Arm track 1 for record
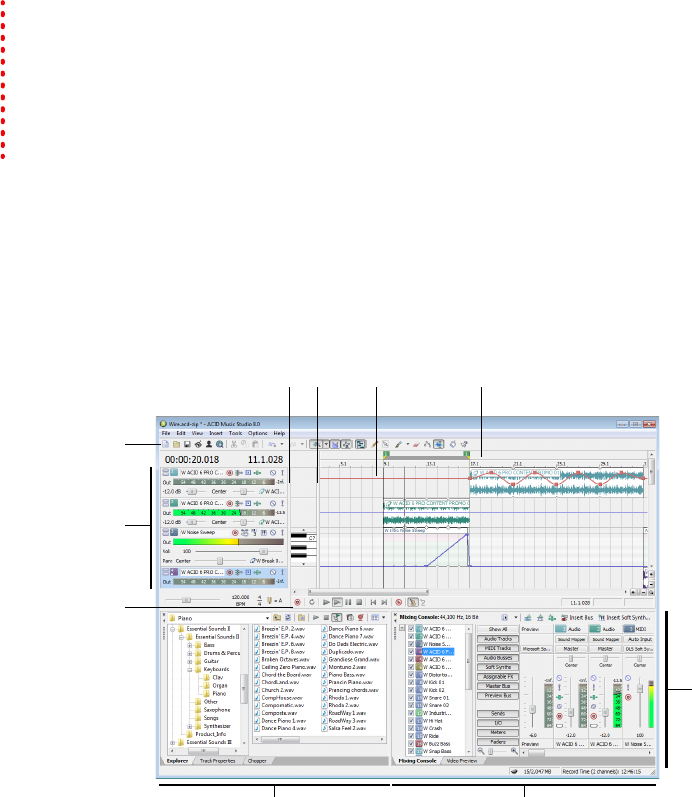This screenshot has width=692, height=797. pos(229,473)
